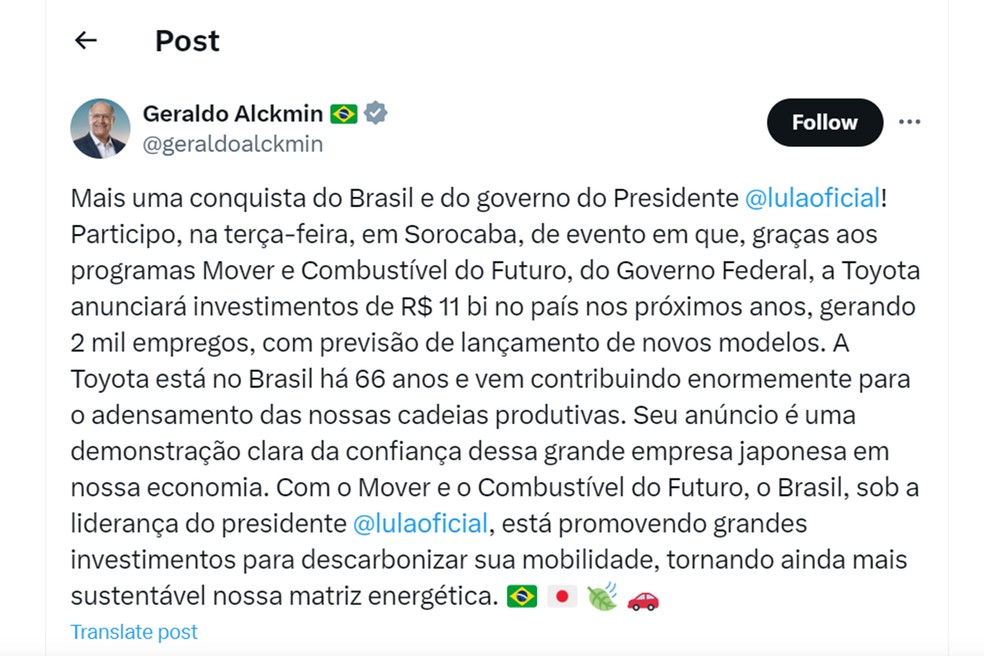
Task: Click the red car emoji in the post
Action: point(643,598)
